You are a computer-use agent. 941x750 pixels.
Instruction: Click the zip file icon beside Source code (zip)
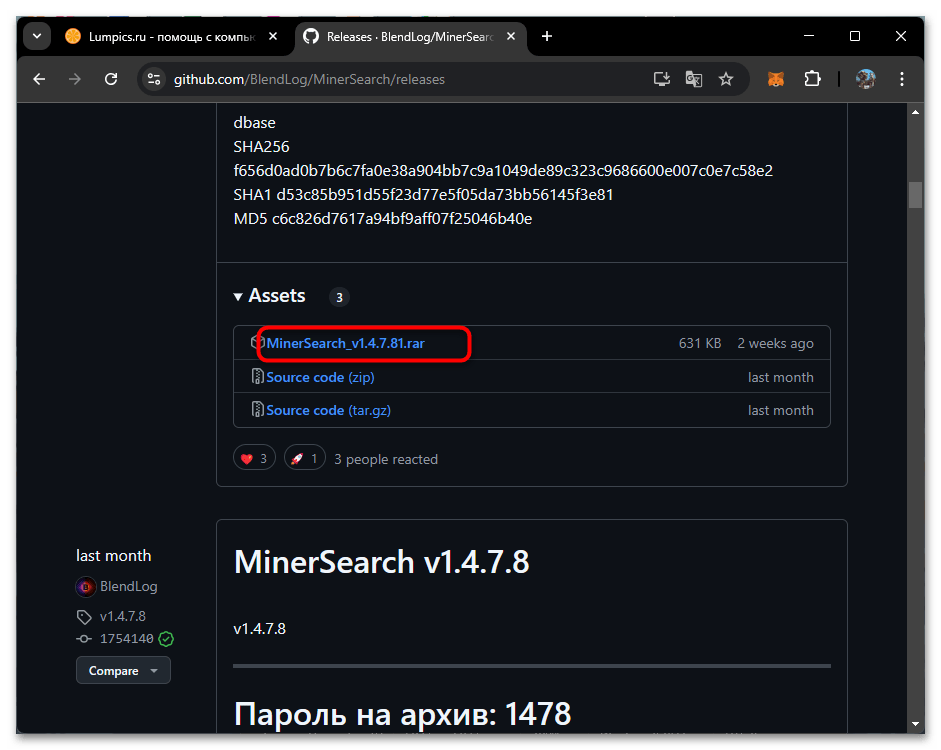tap(257, 376)
